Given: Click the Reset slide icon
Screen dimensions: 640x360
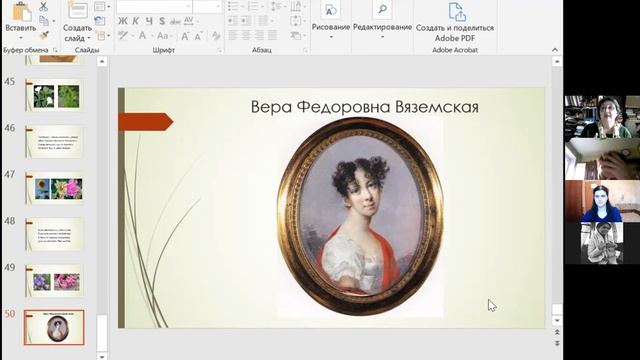Looking at the screenshot, I should [99, 20].
